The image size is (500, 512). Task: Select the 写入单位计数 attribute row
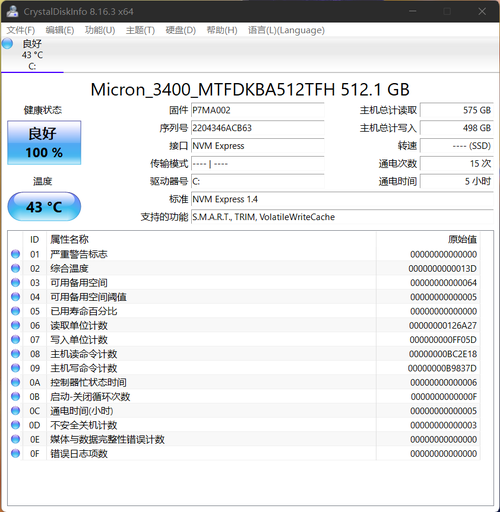pyautogui.click(x=245, y=340)
